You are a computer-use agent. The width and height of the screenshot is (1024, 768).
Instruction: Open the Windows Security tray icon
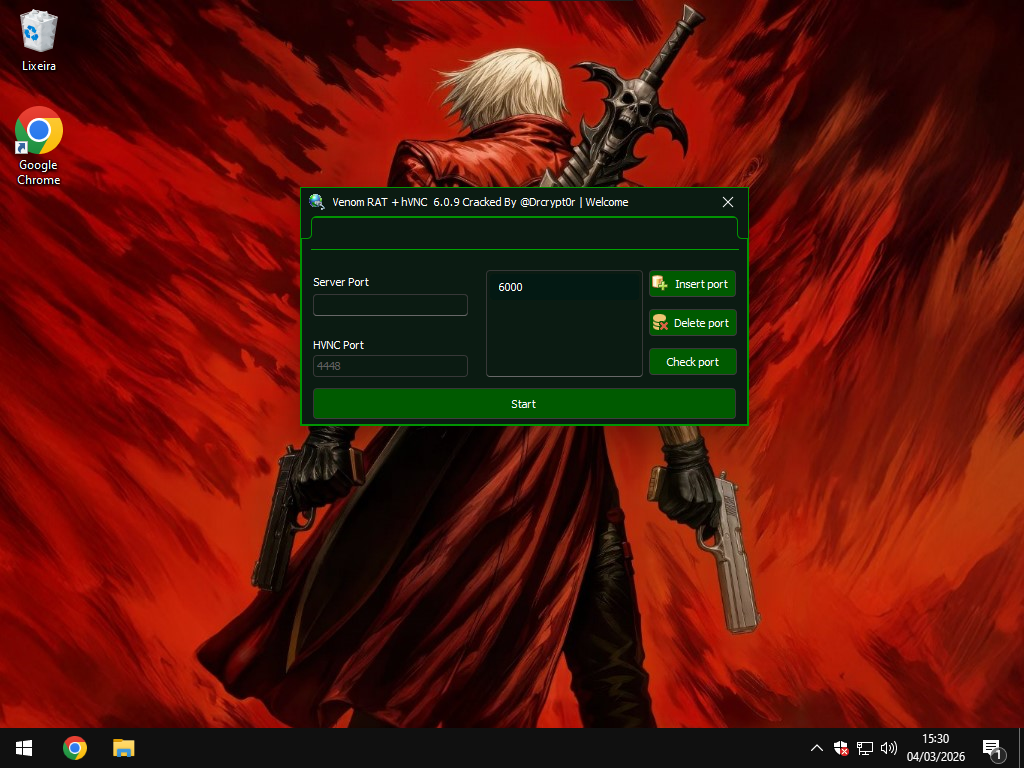tap(840, 748)
